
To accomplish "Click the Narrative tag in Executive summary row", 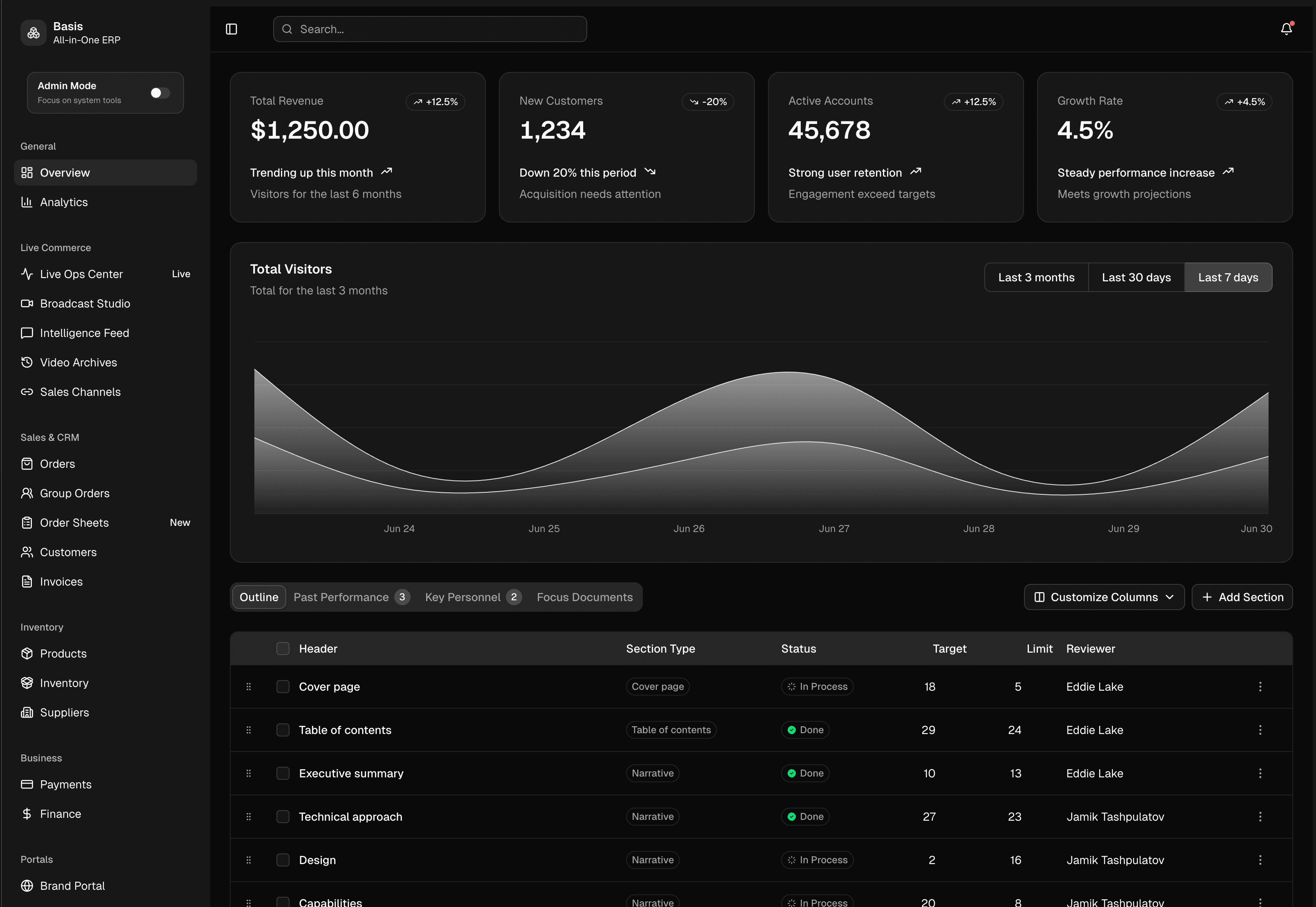I will (652, 773).
